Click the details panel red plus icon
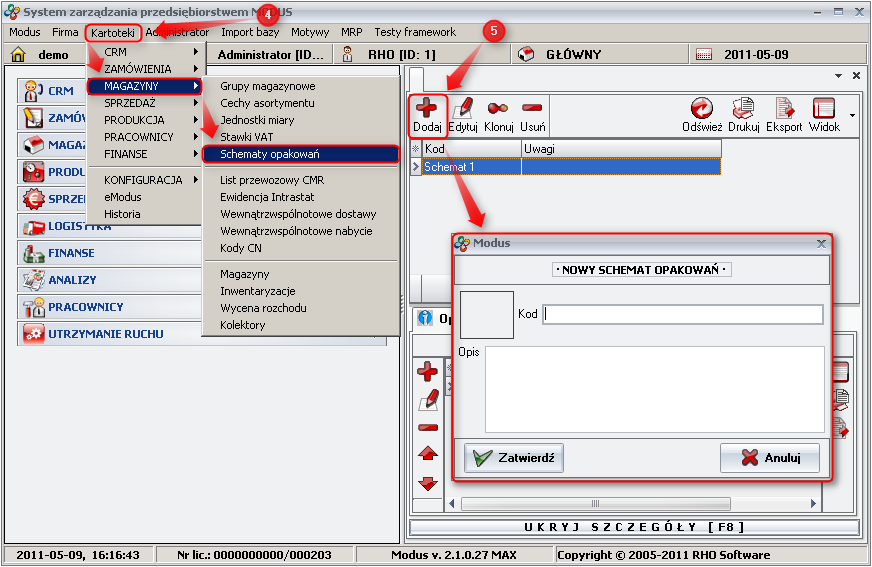The height and width of the screenshot is (567, 872). pos(427,371)
